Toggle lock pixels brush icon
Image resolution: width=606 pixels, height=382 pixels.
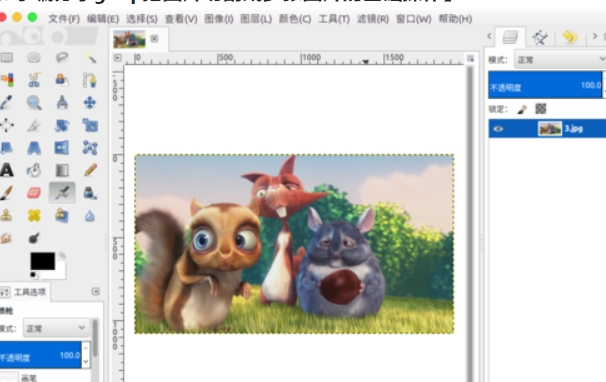[x=522, y=109]
